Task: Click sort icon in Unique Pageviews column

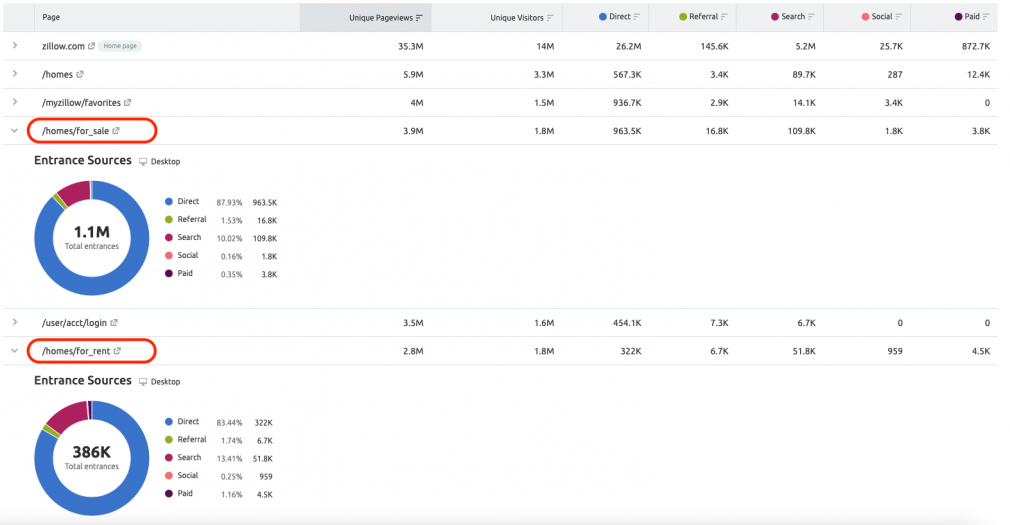Action: 419,17
